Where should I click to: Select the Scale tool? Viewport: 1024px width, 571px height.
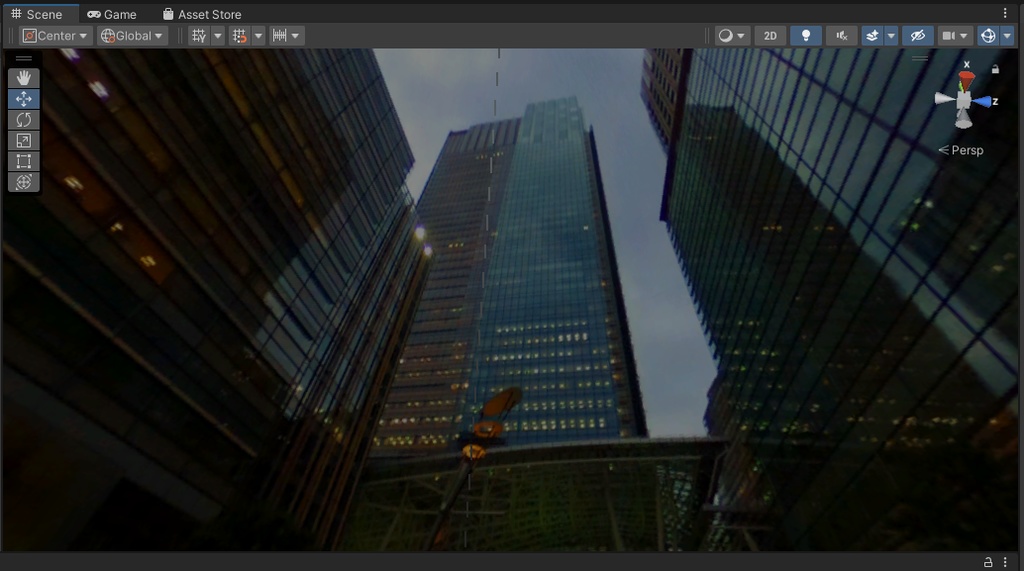click(x=24, y=140)
